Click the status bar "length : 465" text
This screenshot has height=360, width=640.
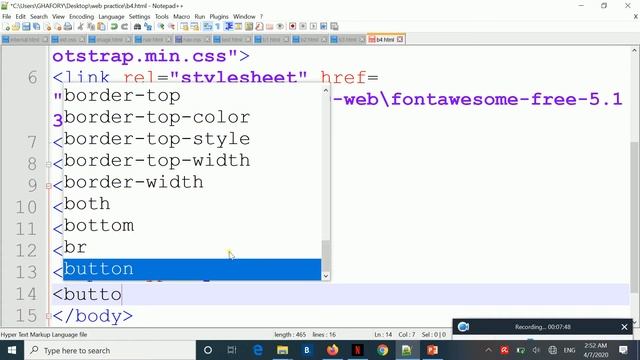coord(290,334)
